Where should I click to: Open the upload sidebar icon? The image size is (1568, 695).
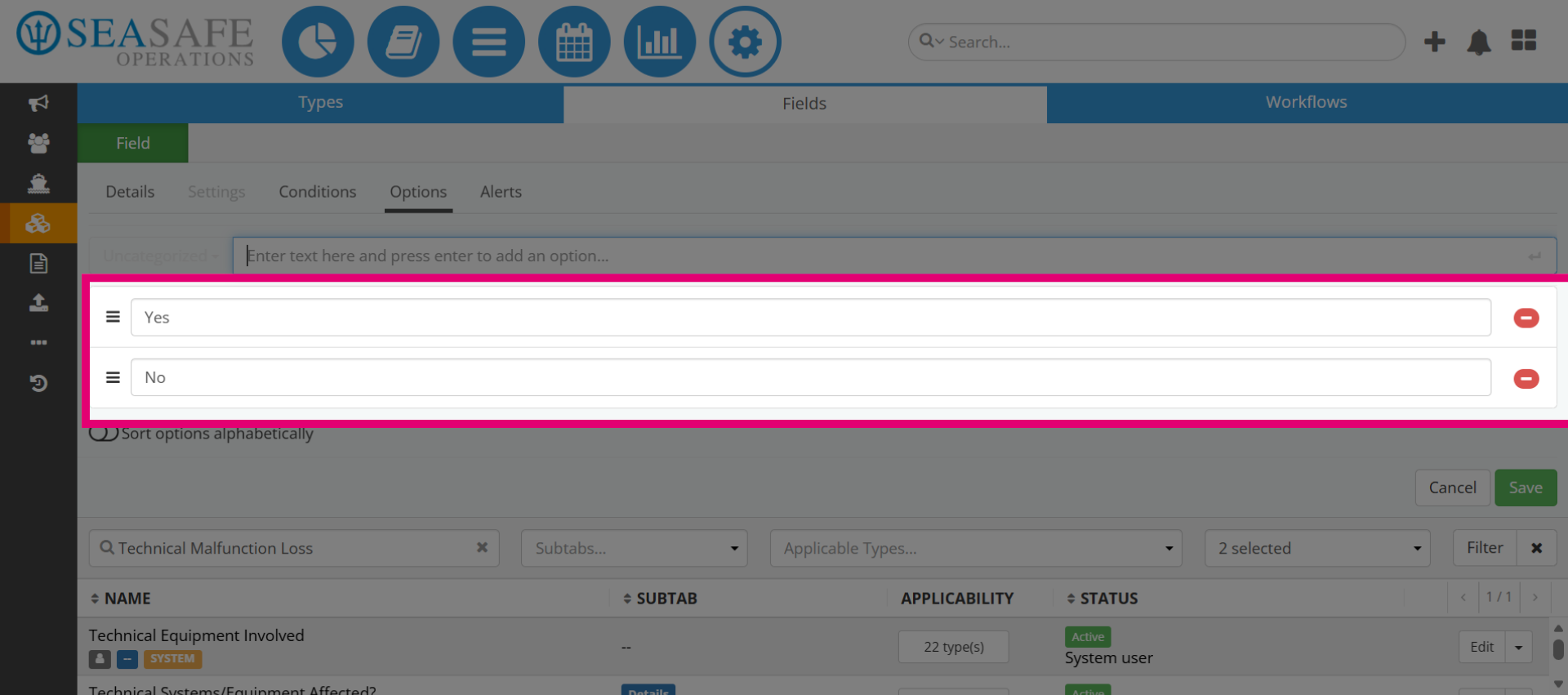38,303
